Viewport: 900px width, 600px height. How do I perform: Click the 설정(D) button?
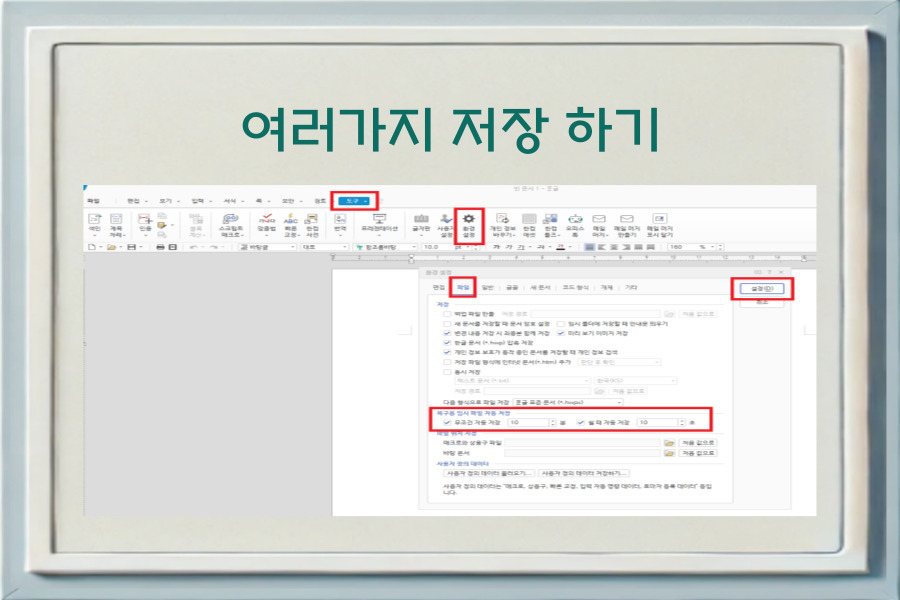coord(762,289)
